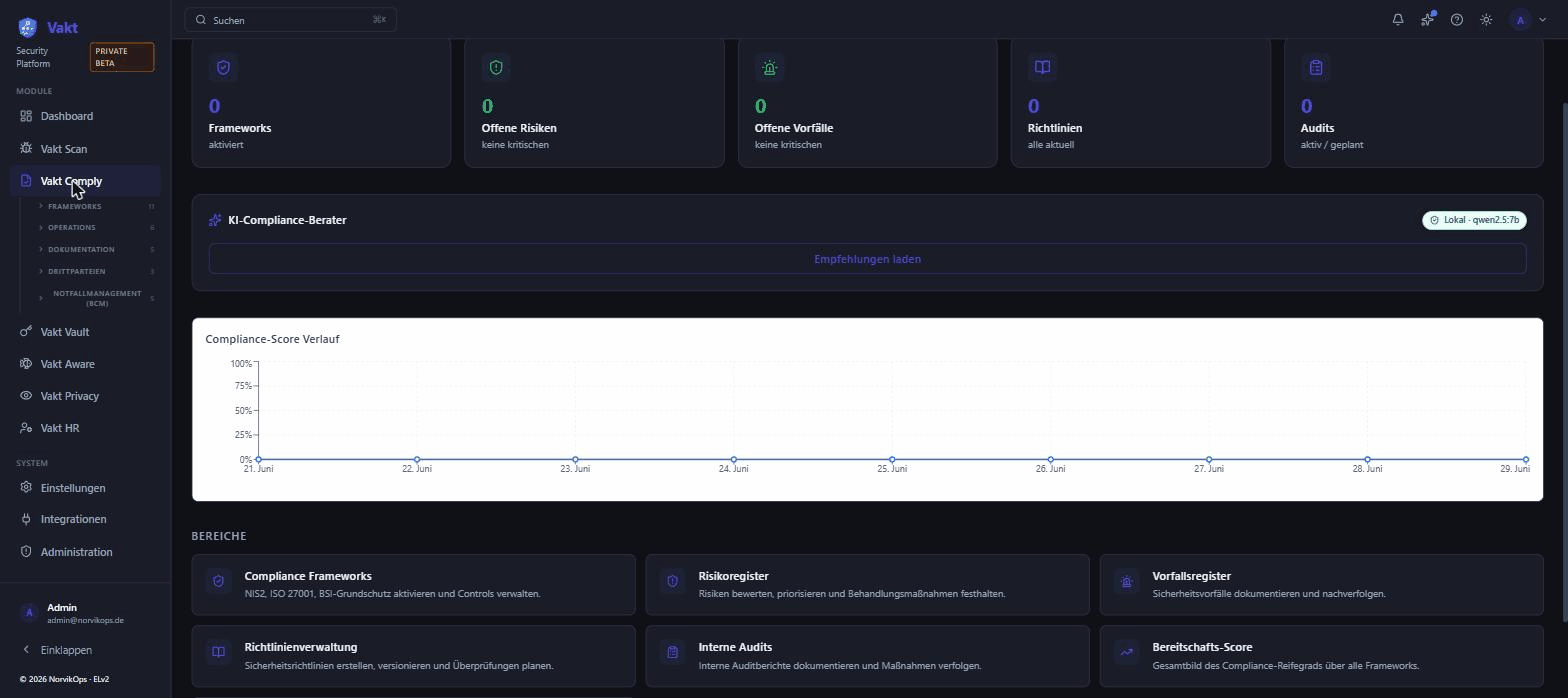Collapse the sidebar with Einklappen

[86, 650]
